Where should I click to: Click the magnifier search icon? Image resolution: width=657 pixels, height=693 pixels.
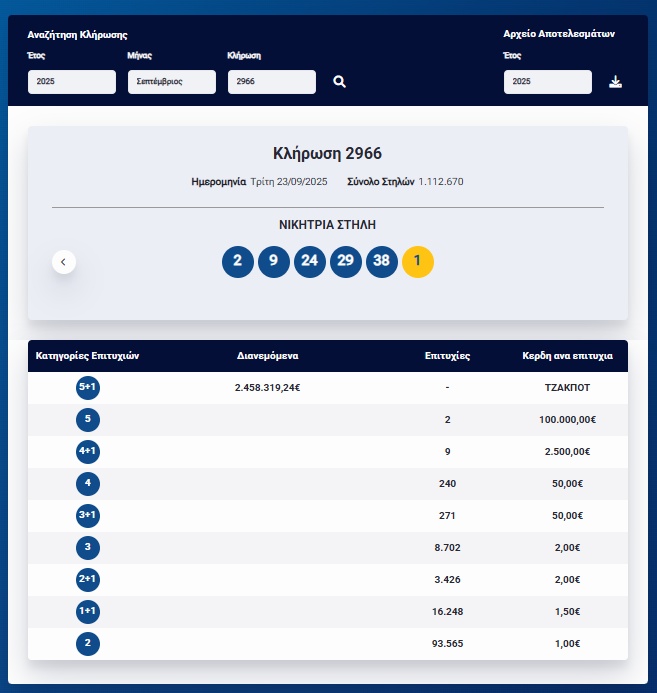[340, 82]
